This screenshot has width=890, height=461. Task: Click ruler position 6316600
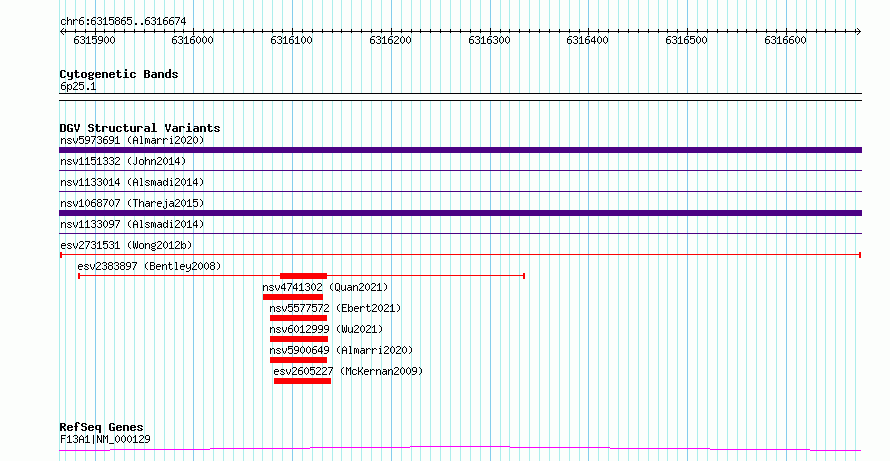(785, 40)
